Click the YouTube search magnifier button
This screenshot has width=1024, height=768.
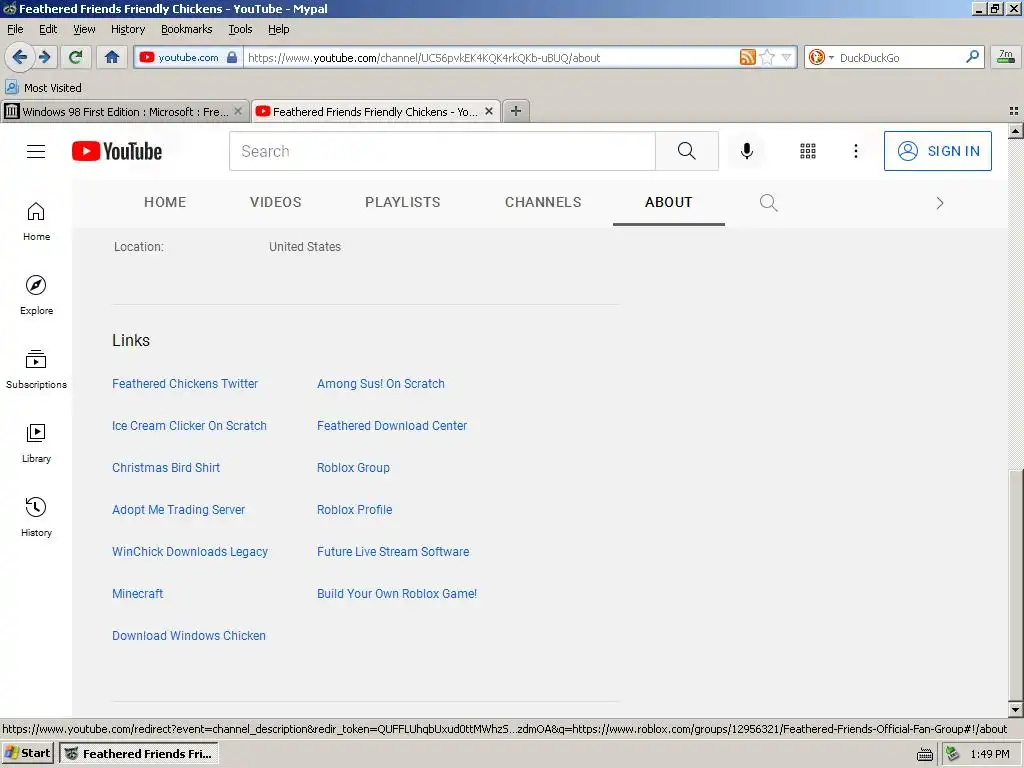686,152
